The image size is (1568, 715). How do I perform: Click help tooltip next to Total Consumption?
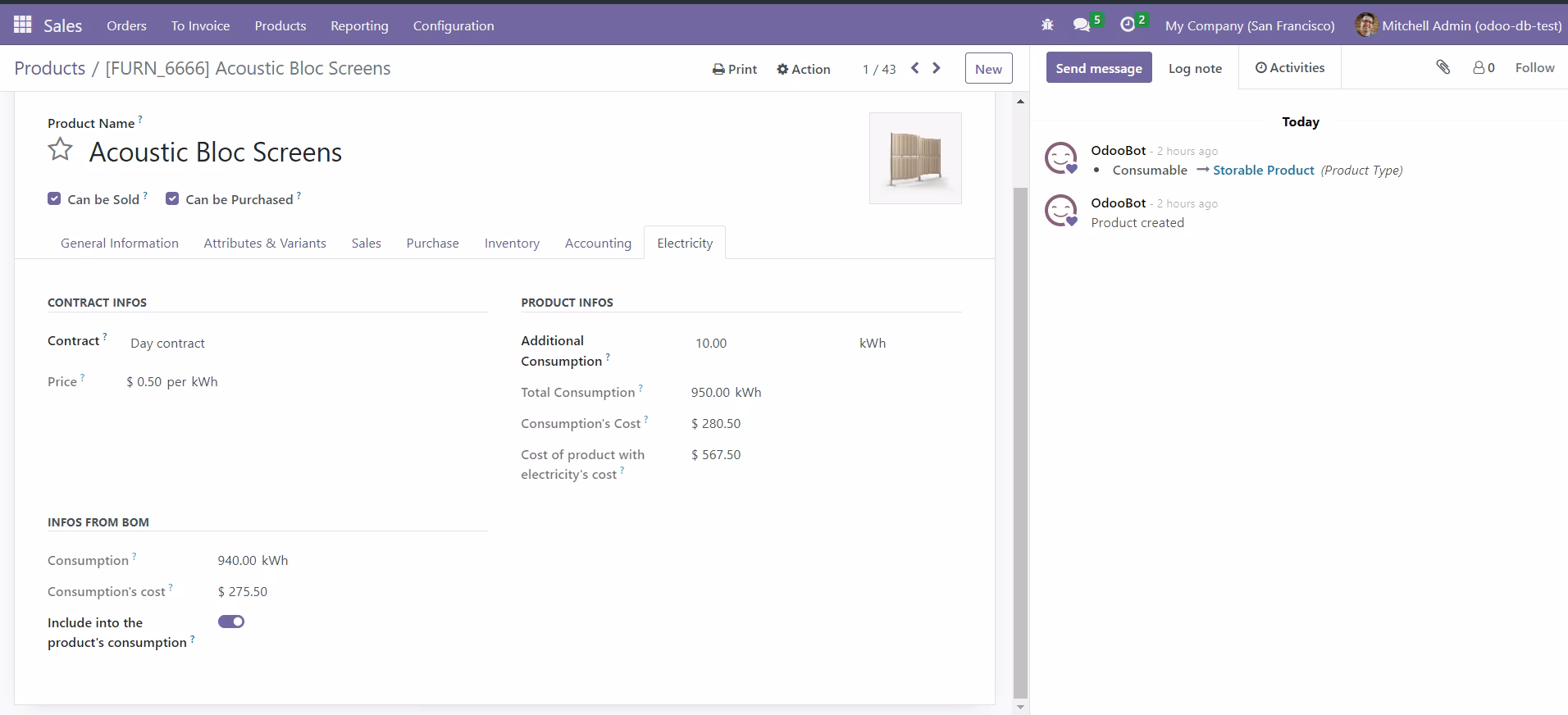(x=640, y=389)
